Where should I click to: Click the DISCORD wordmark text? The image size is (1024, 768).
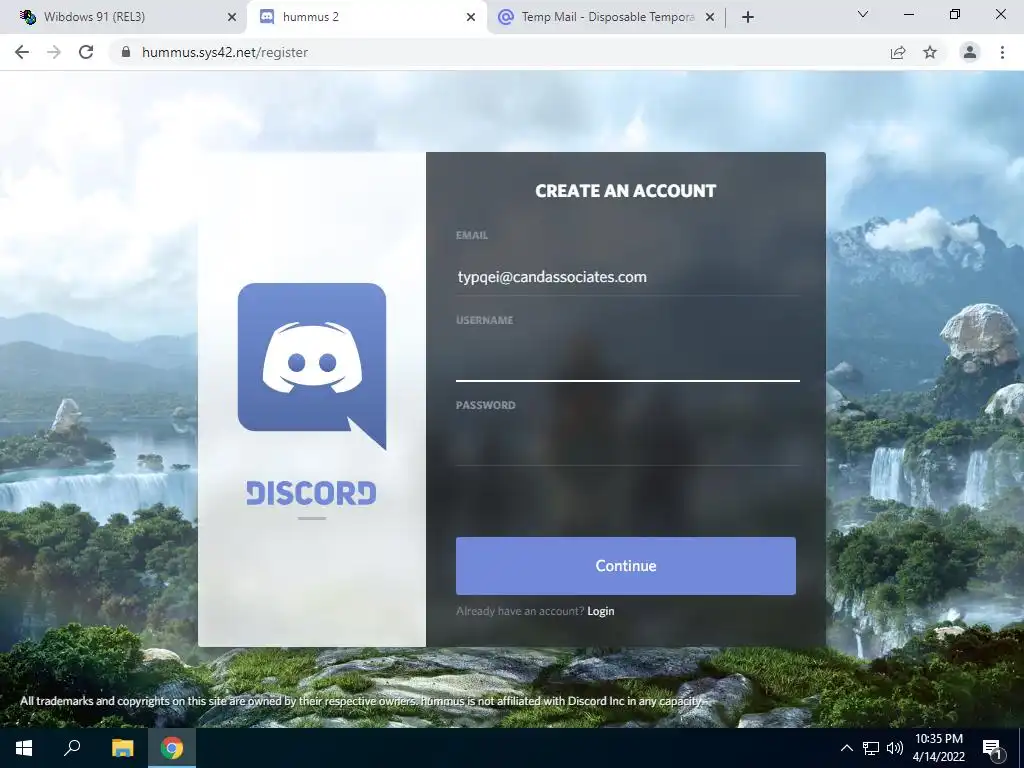click(x=312, y=494)
